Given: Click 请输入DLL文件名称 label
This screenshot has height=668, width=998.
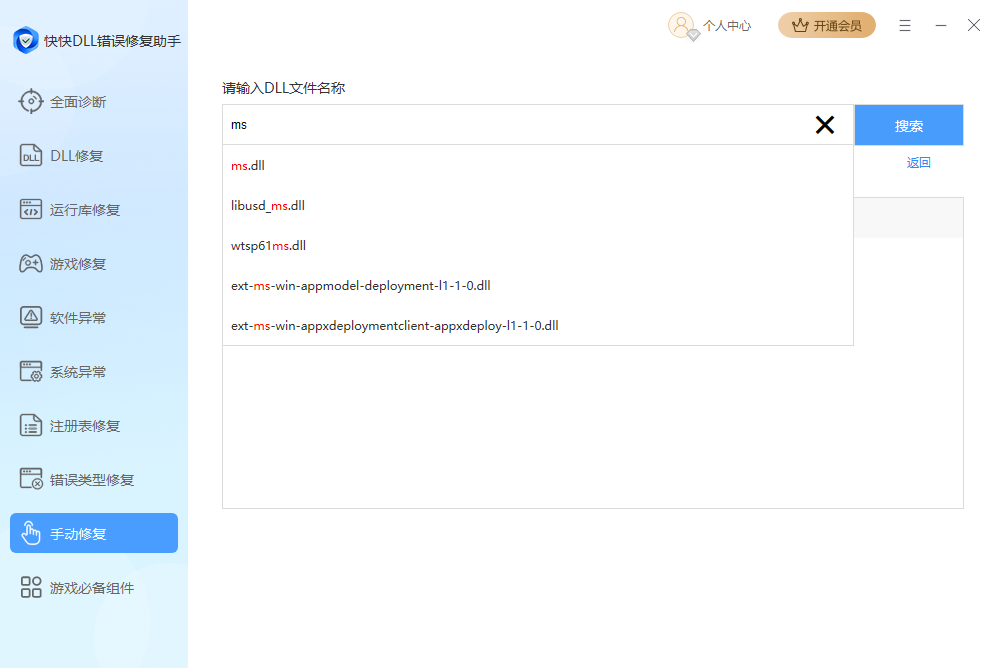Looking at the screenshot, I should pyautogui.click(x=284, y=88).
